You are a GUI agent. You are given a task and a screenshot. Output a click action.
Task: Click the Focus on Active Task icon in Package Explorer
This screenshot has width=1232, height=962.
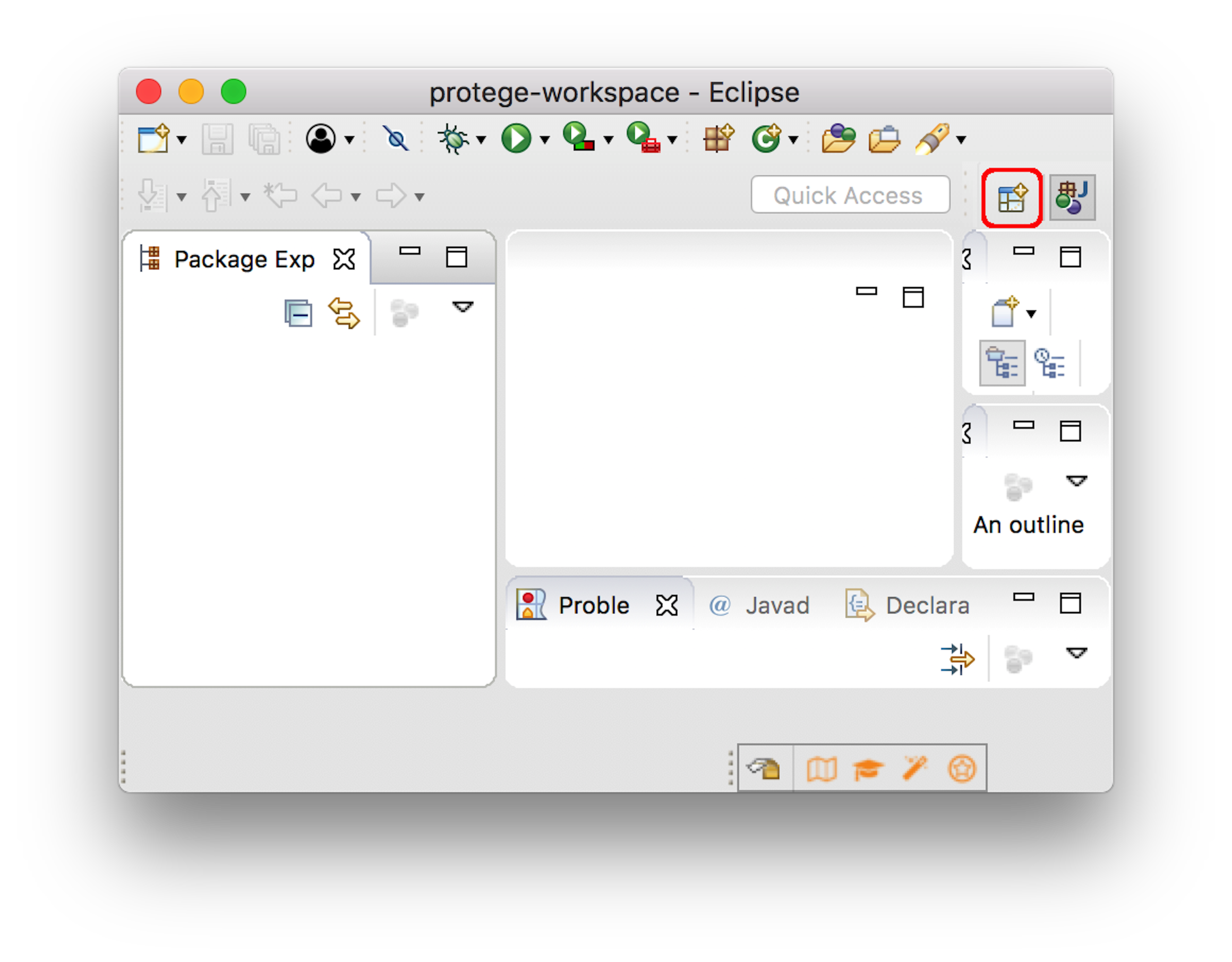[x=405, y=314]
